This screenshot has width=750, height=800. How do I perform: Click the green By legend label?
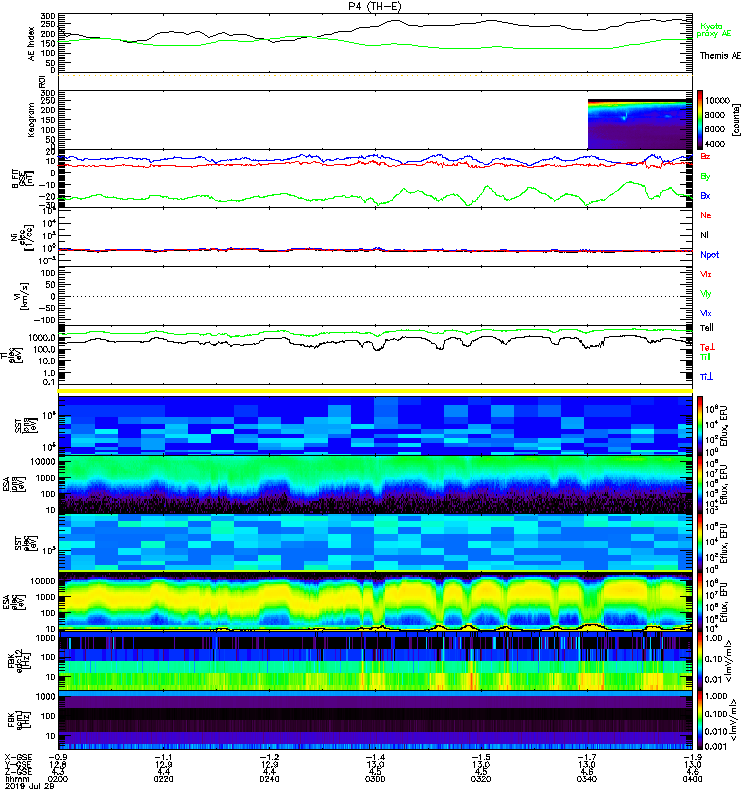coord(705,177)
